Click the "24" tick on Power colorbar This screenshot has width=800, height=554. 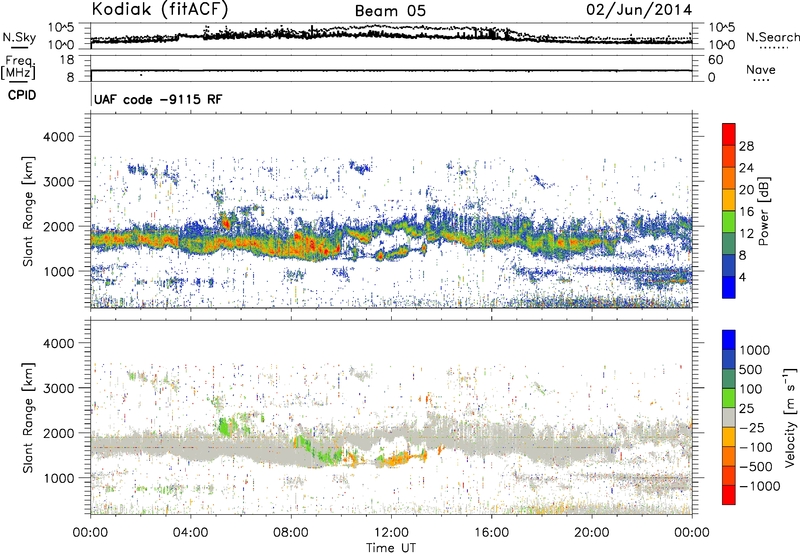pos(746,168)
